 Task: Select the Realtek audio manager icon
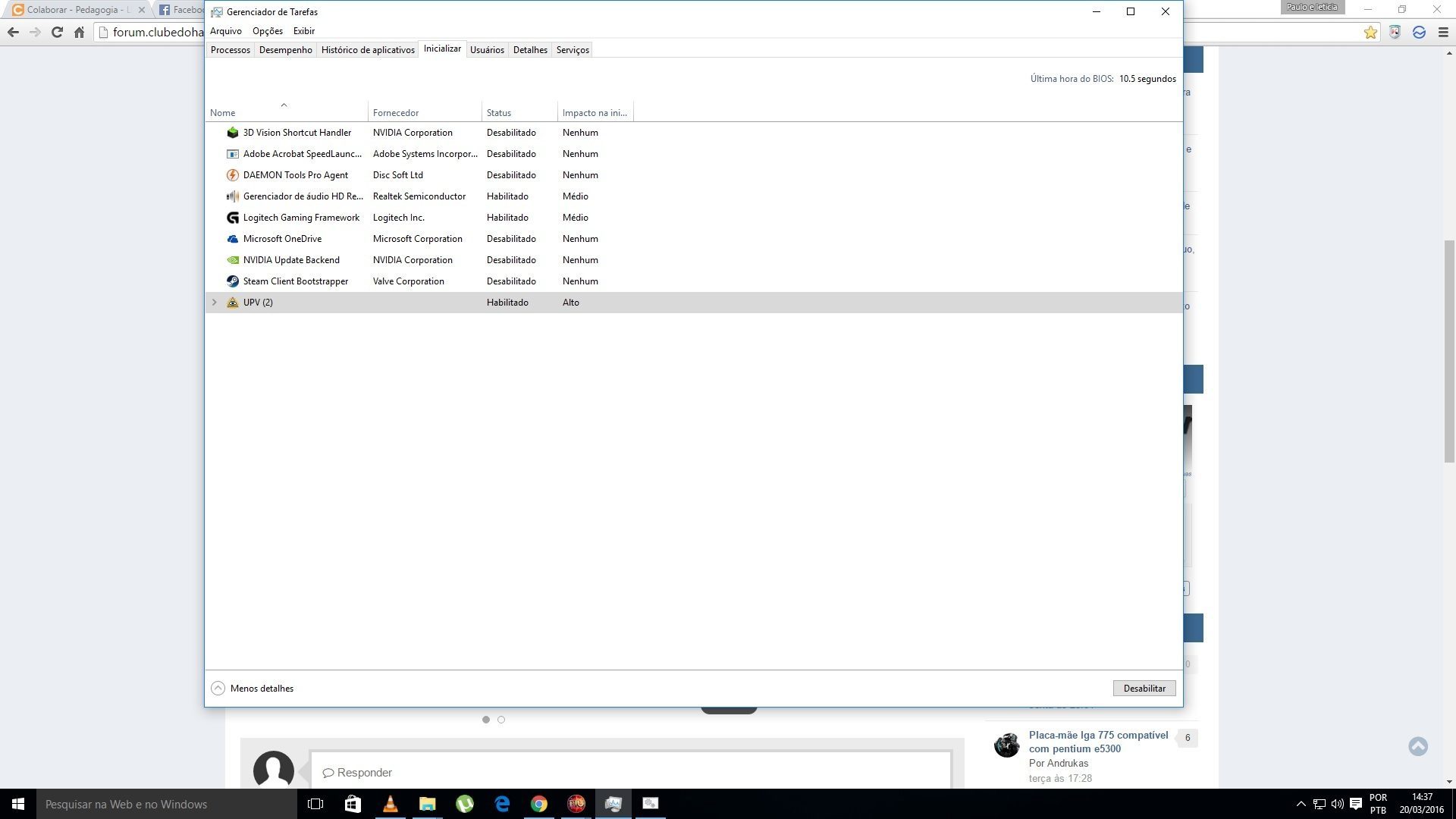(233, 196)
